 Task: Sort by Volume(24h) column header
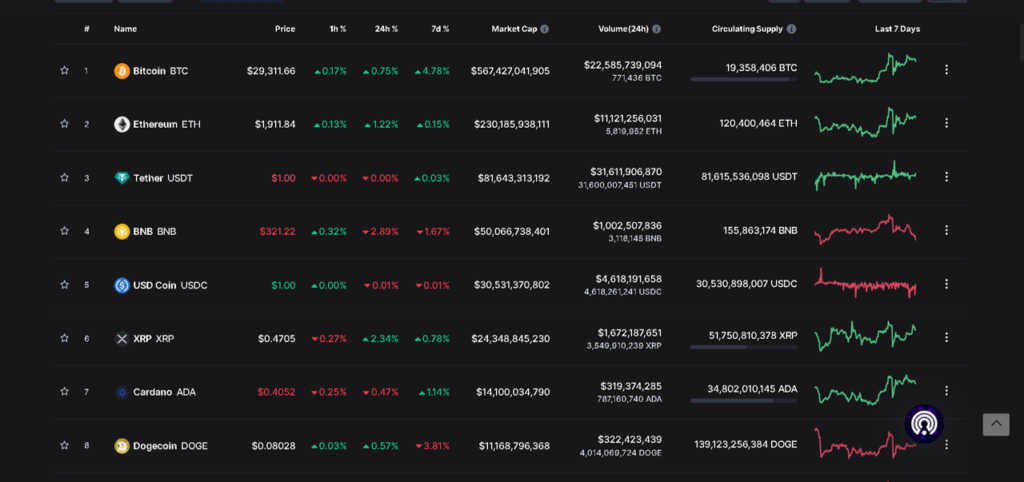(x=623, y=29)
